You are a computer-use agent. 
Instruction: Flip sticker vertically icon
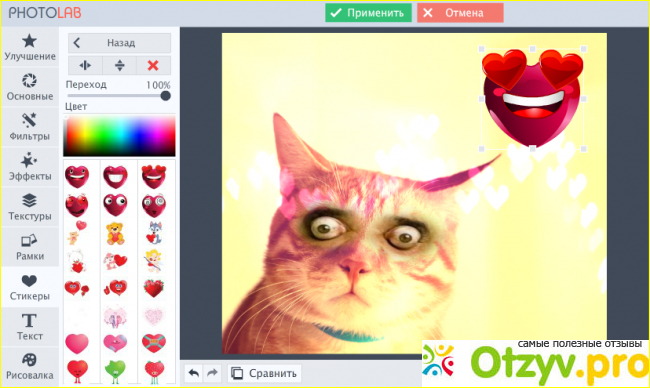click(119, 65)
